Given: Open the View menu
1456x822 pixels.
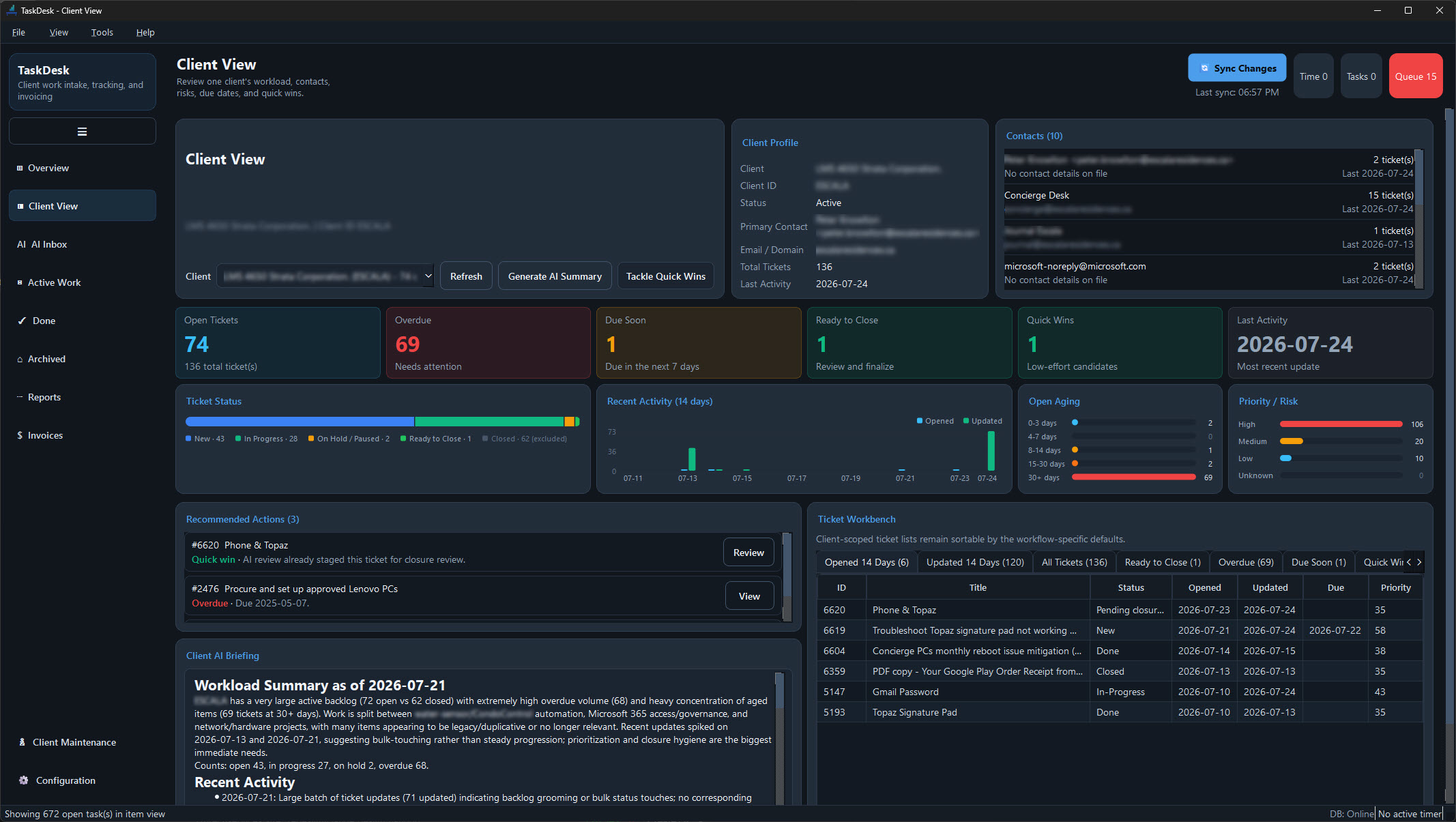Looking at the screenshot, I should [59, 33].
